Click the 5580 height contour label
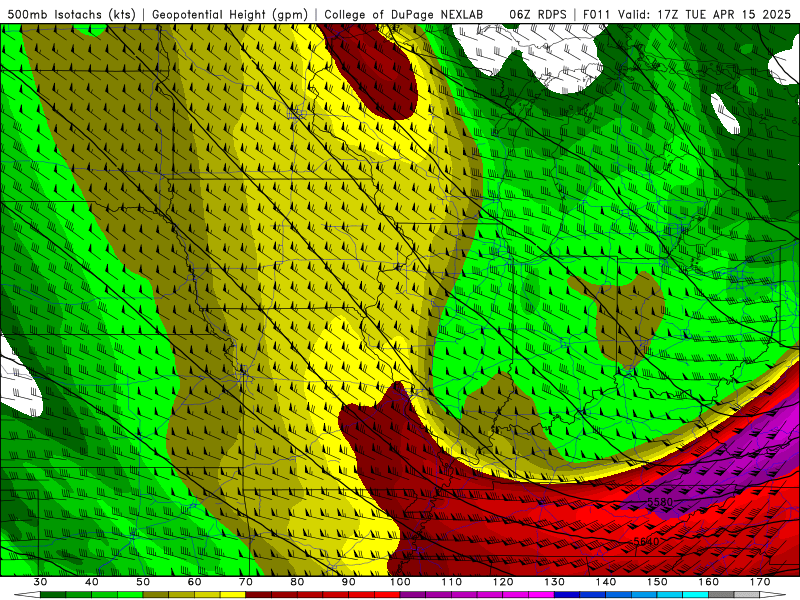The width and height of the screenshot is (800, 600). (x=660, y=502)
